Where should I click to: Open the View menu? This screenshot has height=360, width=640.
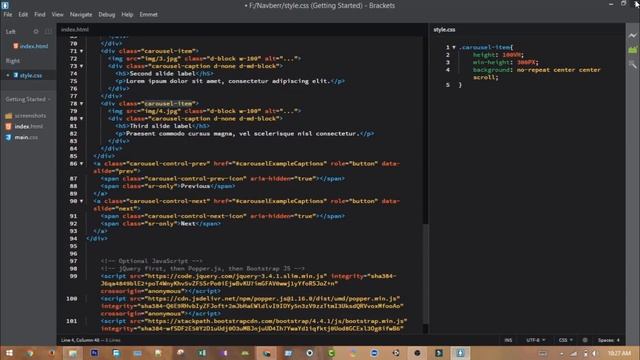(57, 14)
